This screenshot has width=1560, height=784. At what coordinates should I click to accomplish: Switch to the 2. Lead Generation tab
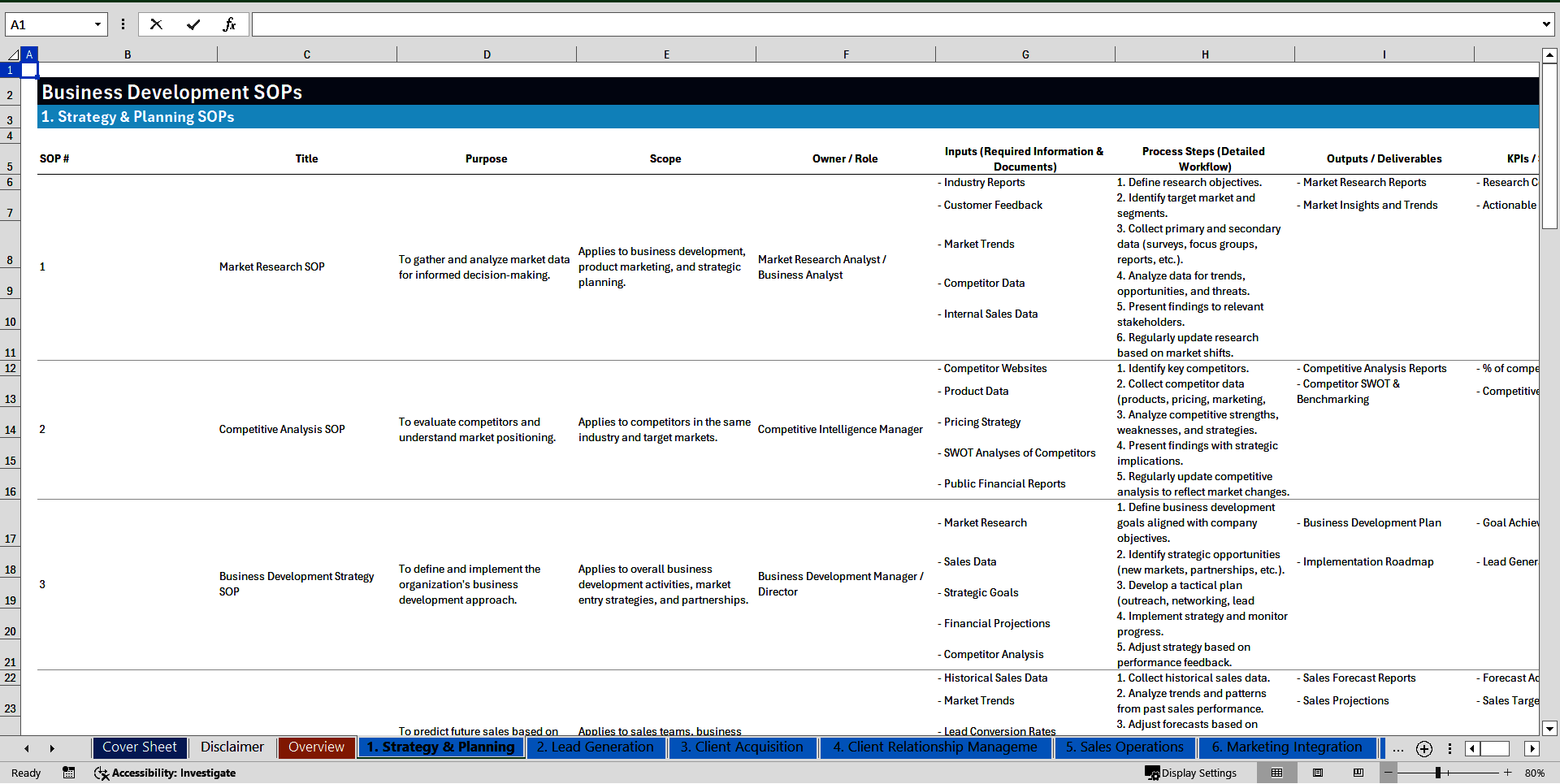(x=595, y=747)
